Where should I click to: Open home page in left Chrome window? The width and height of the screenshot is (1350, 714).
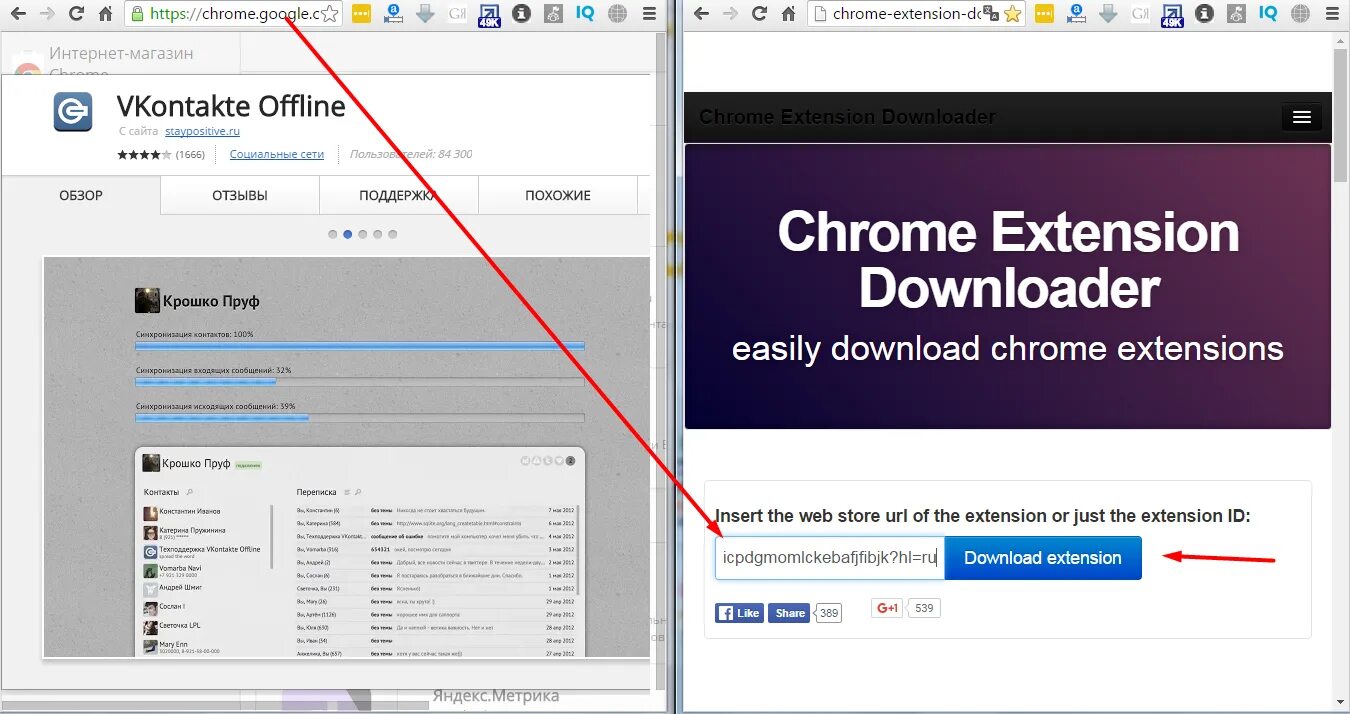click(x=105, y=14)
